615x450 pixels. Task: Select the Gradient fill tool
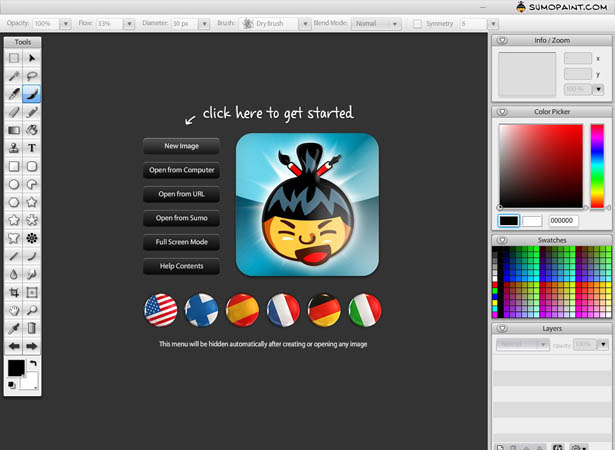click(x=14, y=130)
